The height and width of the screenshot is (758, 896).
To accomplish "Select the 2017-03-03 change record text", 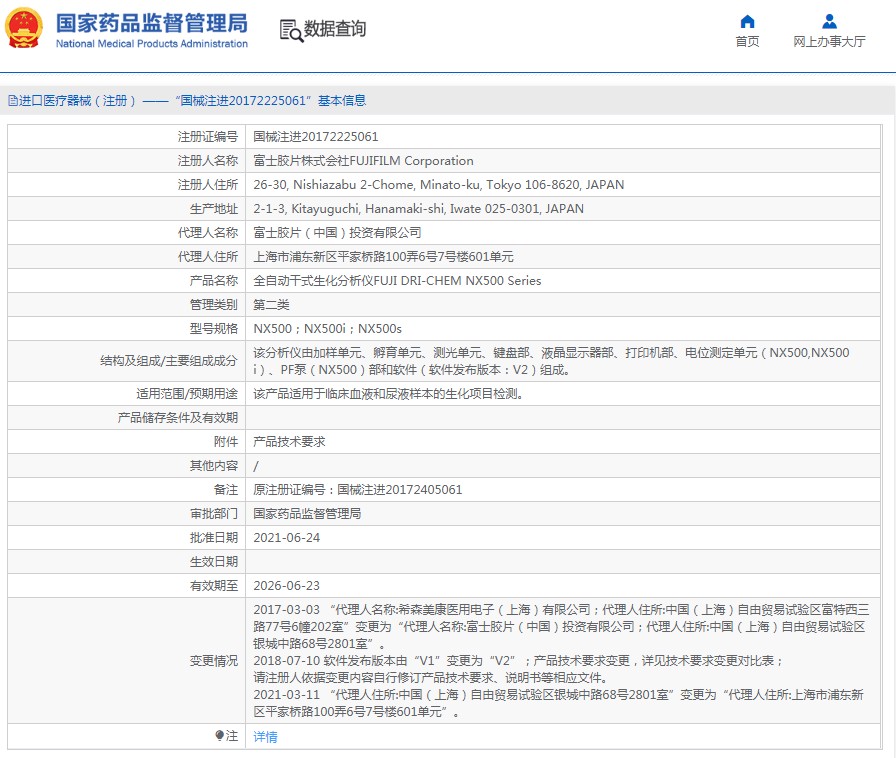I will click(x=561, y=627).
